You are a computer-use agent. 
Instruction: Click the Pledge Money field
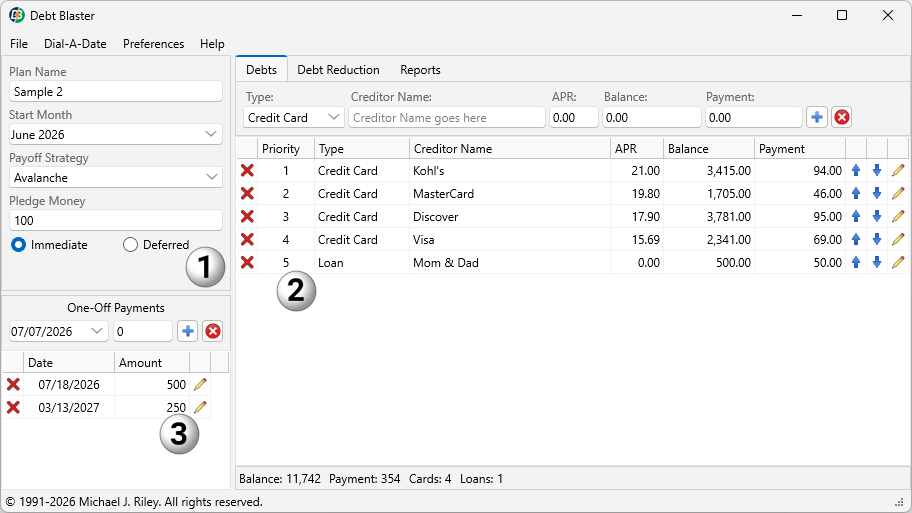point(116,220)
